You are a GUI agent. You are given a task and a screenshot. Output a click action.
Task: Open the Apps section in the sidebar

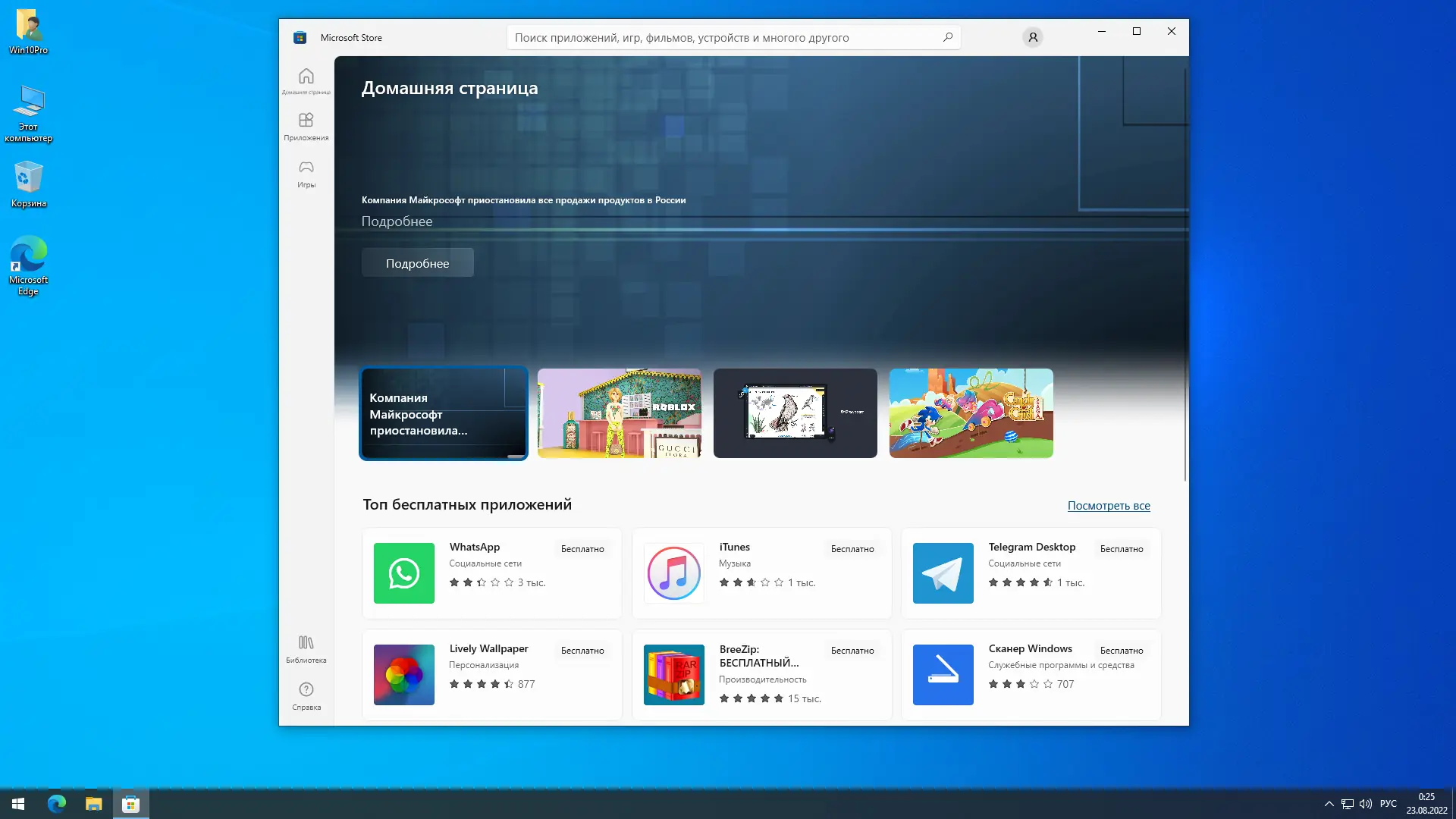coord(306,126)
